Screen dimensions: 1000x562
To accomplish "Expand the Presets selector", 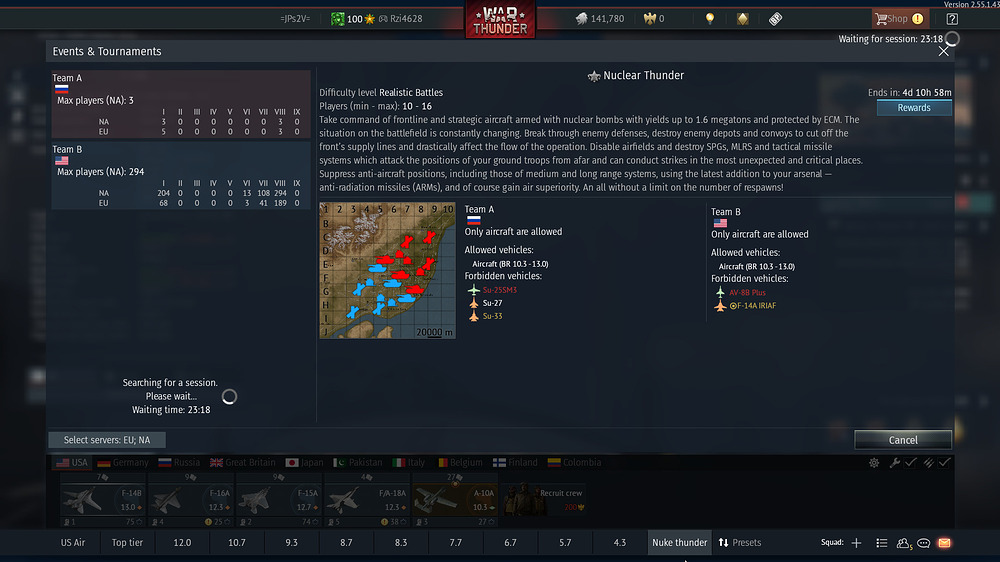I will [740, 543].
